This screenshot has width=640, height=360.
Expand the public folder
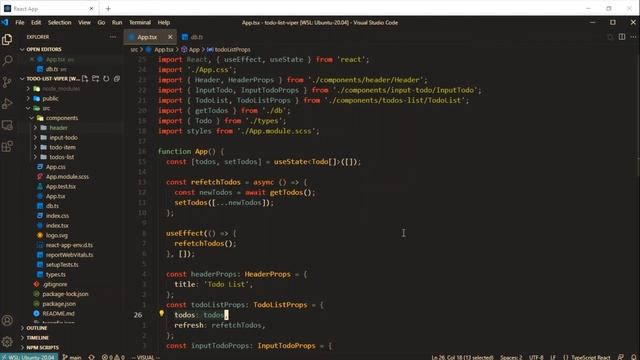(50, 98)
